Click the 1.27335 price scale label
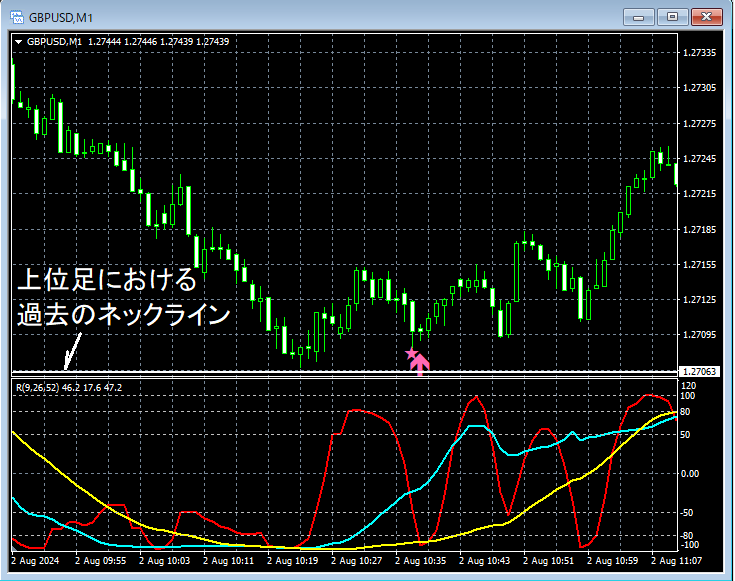Viewport: 735px width, 581px height. [700, 53]
